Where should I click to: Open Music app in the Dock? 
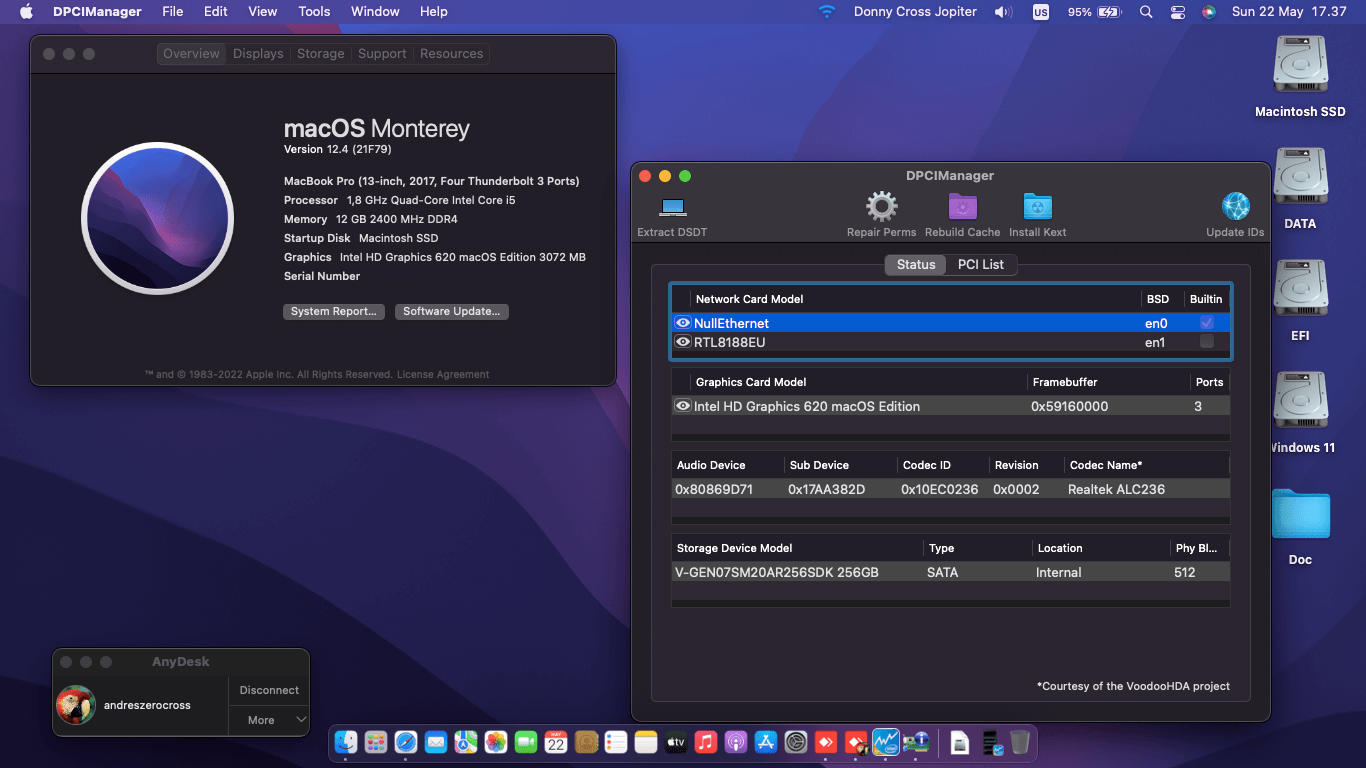point(706,742)
